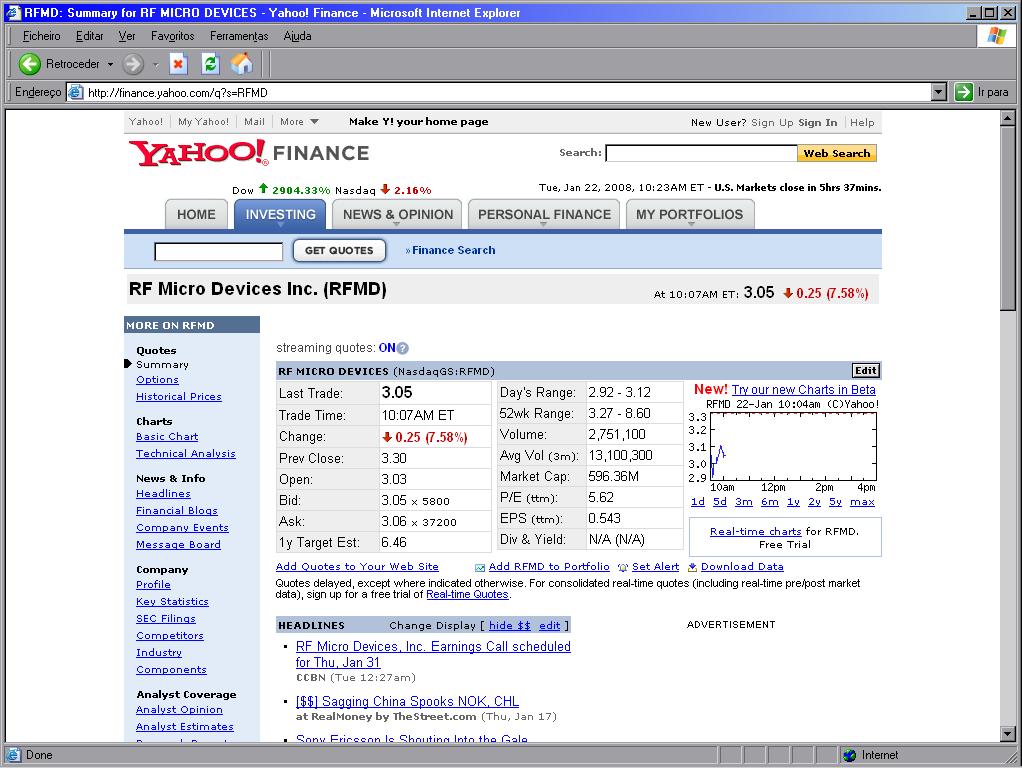Open the More dropdown in Yahoo top bar
The height and width of the screenshot is (768, 1022).
(299, 122)
